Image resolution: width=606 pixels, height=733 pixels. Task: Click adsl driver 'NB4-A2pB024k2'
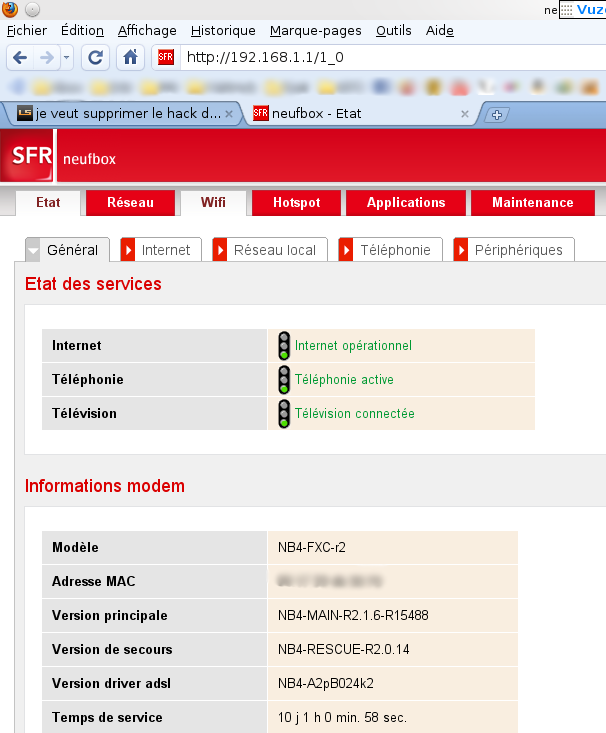pos(326,683)
